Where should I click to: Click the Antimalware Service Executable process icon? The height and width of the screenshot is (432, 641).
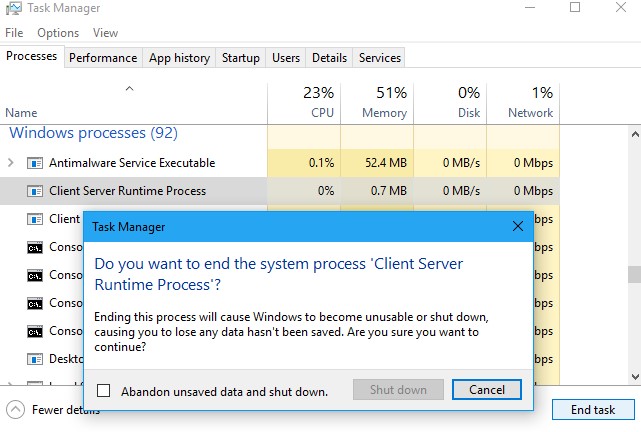(35, 163)
